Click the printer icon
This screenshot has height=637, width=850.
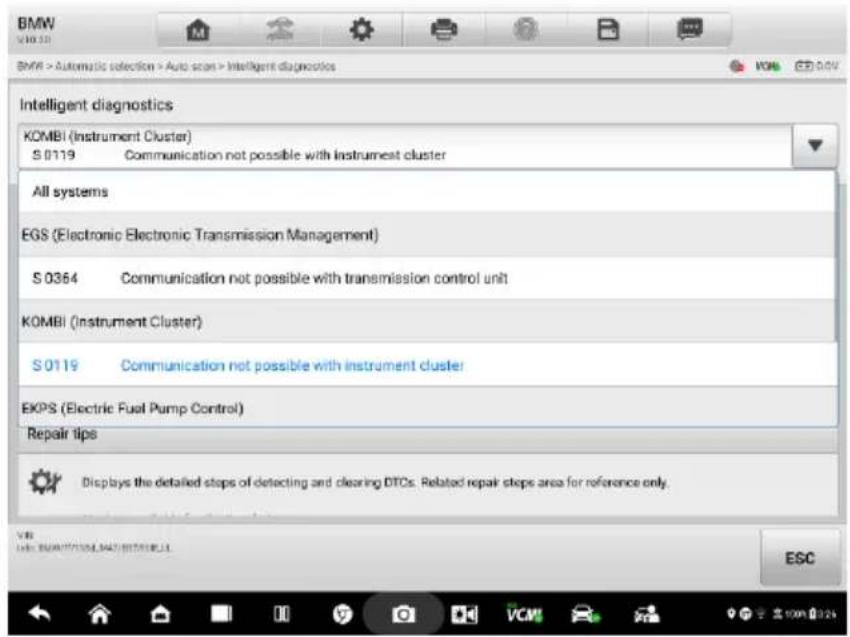coord(444,30)
